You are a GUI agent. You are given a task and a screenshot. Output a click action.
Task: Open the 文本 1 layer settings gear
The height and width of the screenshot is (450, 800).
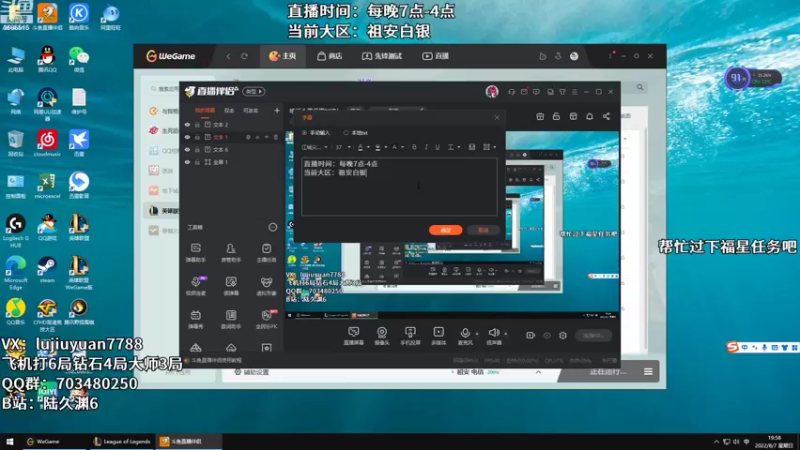[248, 137]
